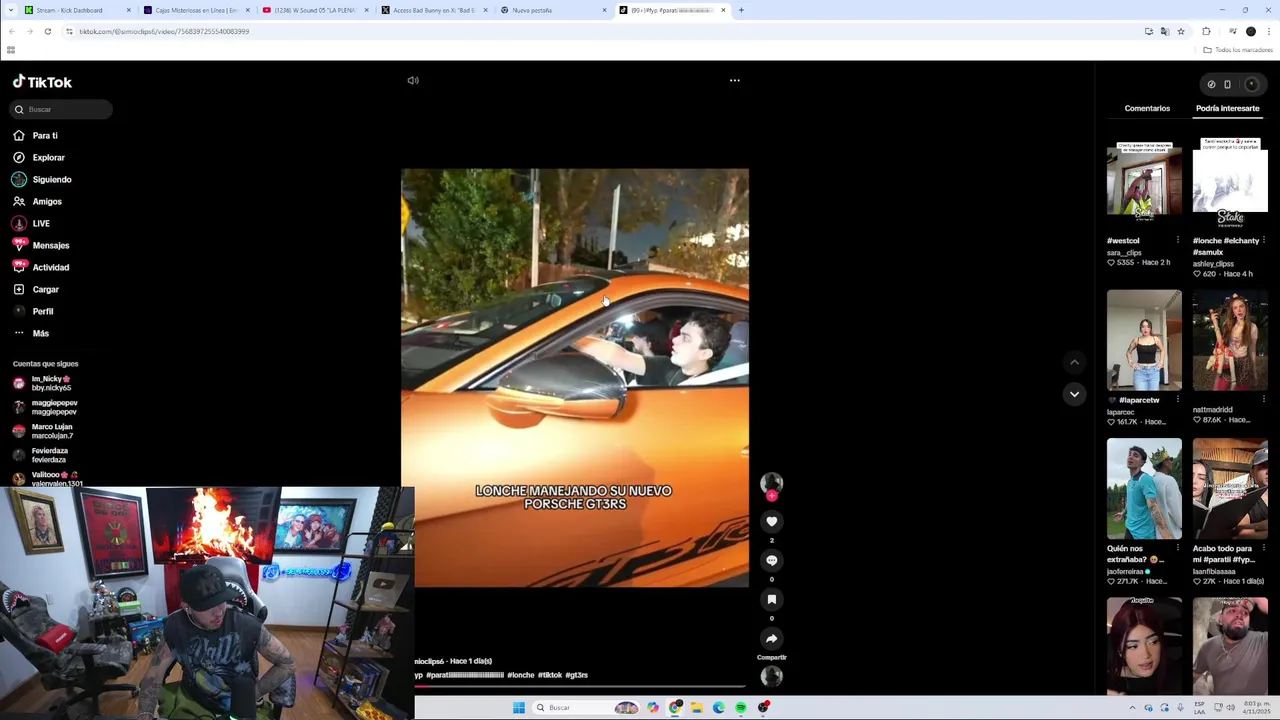Save the video with bookmark icon
The image size is (1280, 720).
pos(771,599)
